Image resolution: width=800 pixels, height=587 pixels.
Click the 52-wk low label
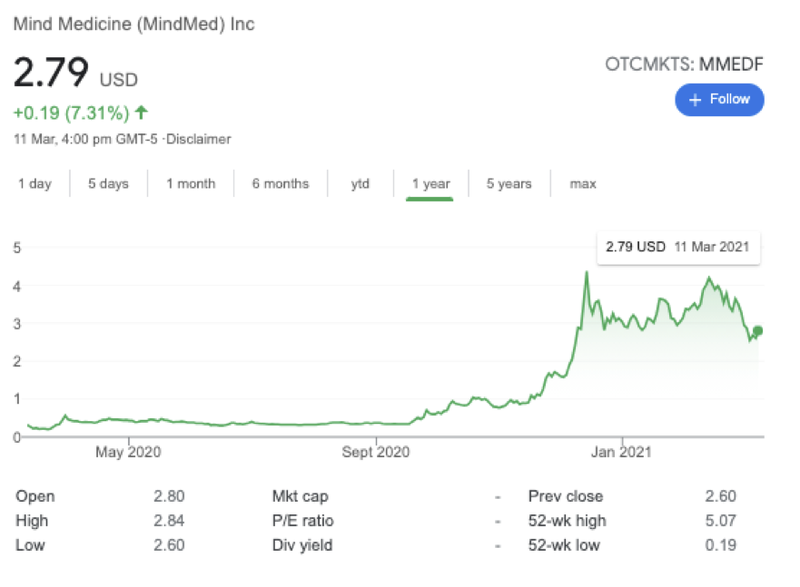pyautogui.click(x=564, y=545)
